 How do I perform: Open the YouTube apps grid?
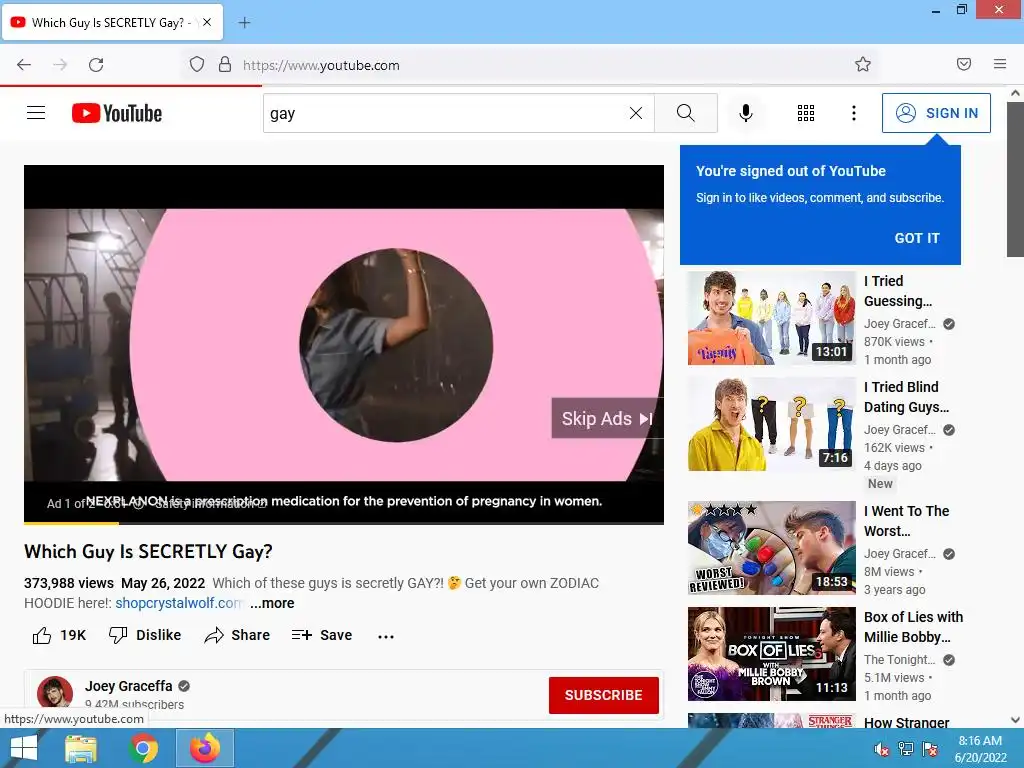806,113
